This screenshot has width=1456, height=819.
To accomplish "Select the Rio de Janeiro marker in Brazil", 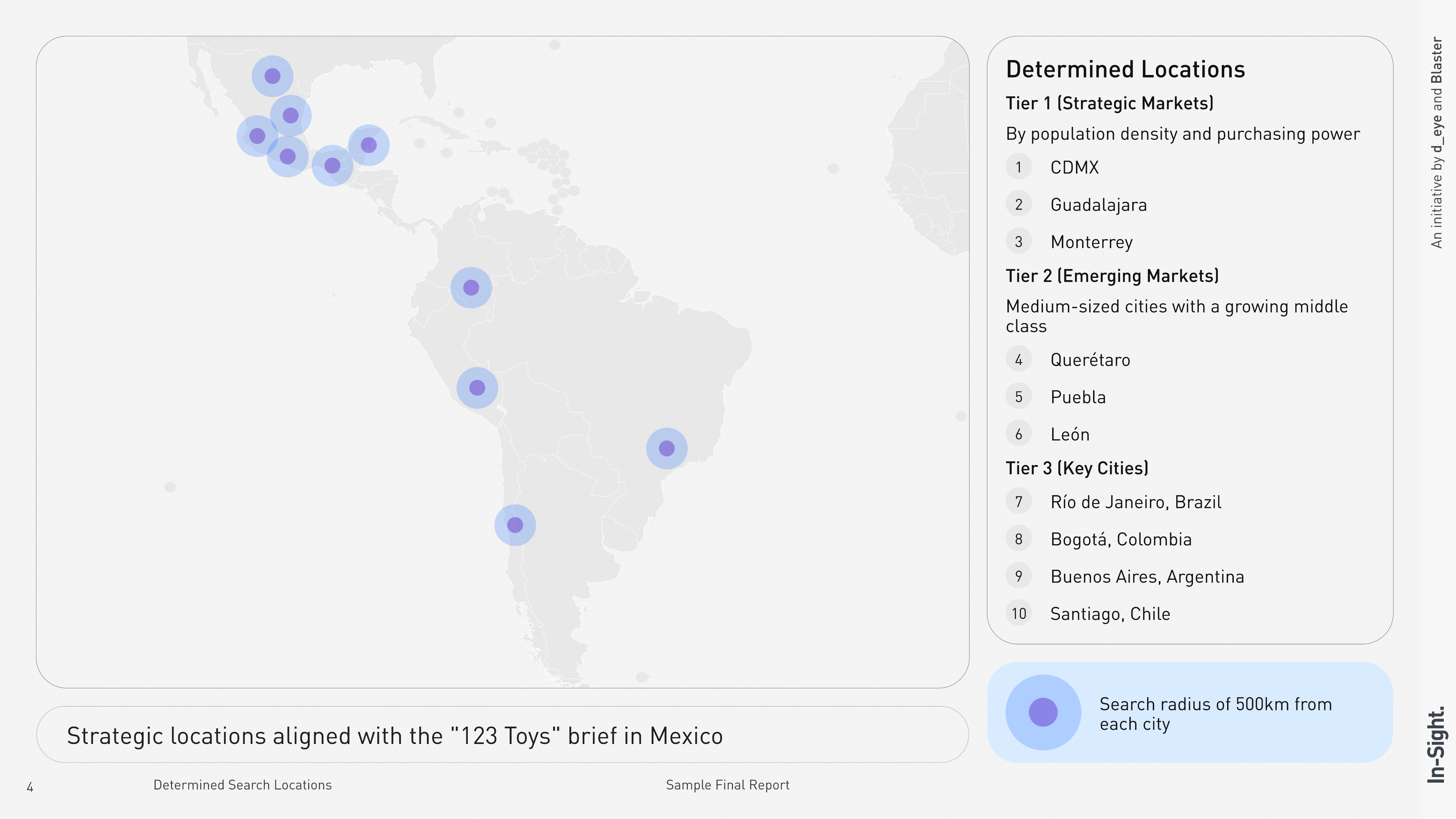I will point(667,448).
